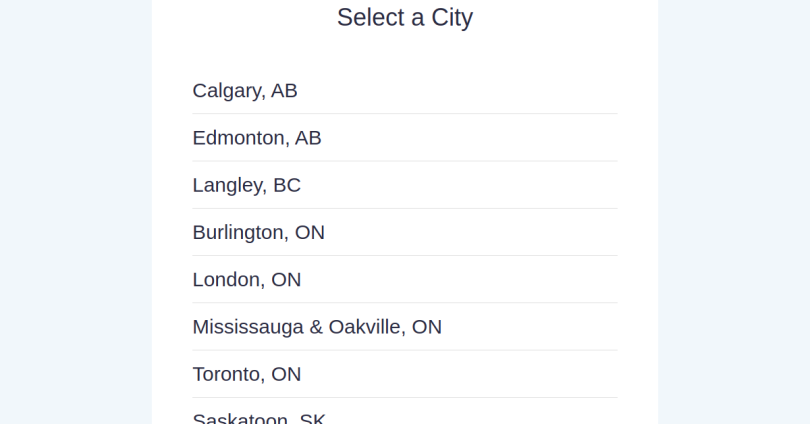The width and height of the screenshot is (810, 424).
Task: Click the 'ON' abbreviation beside Toronto
Action: [x=286, y=374]
